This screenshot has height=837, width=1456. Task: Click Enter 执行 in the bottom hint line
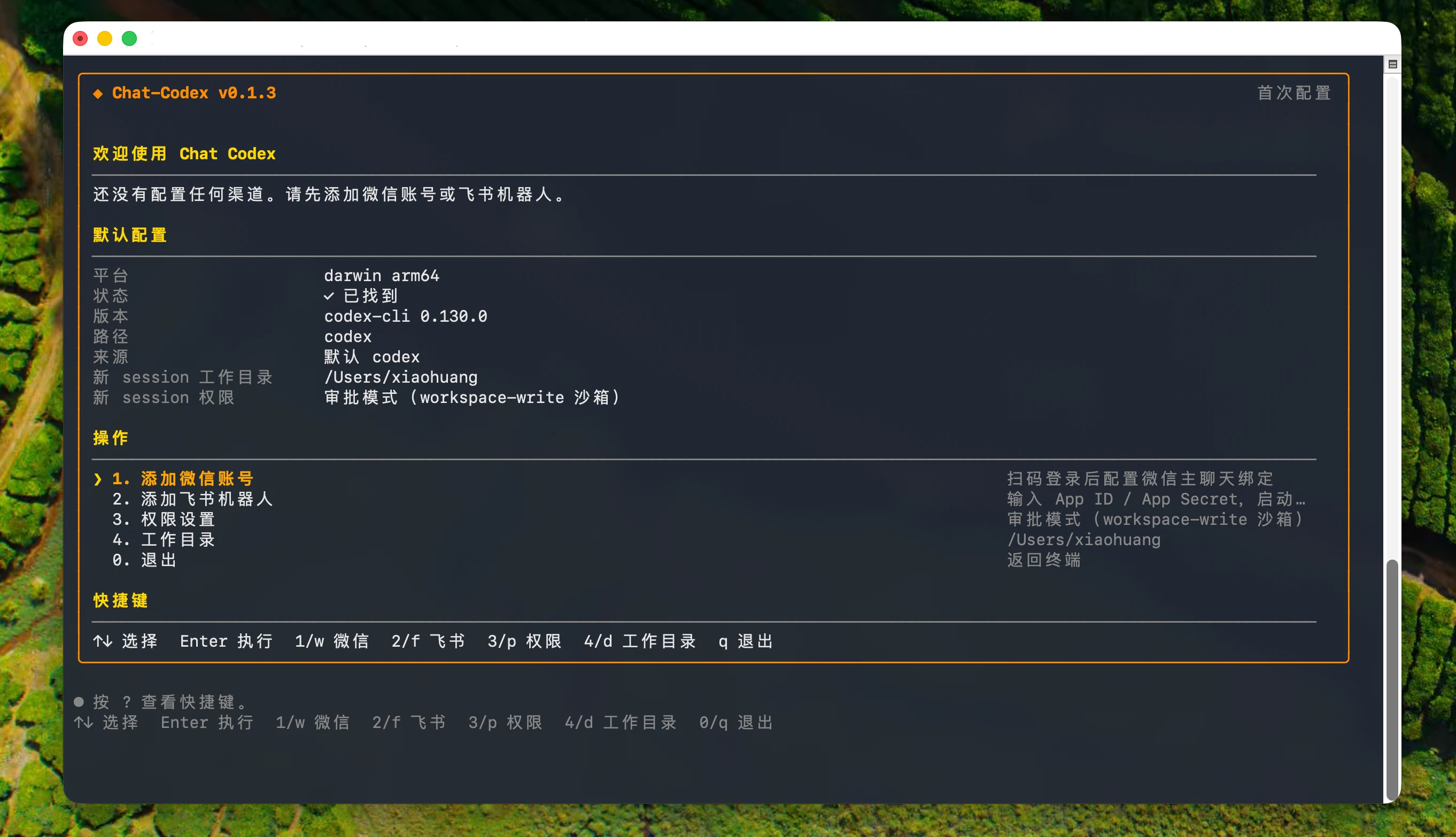click(207, 723)
